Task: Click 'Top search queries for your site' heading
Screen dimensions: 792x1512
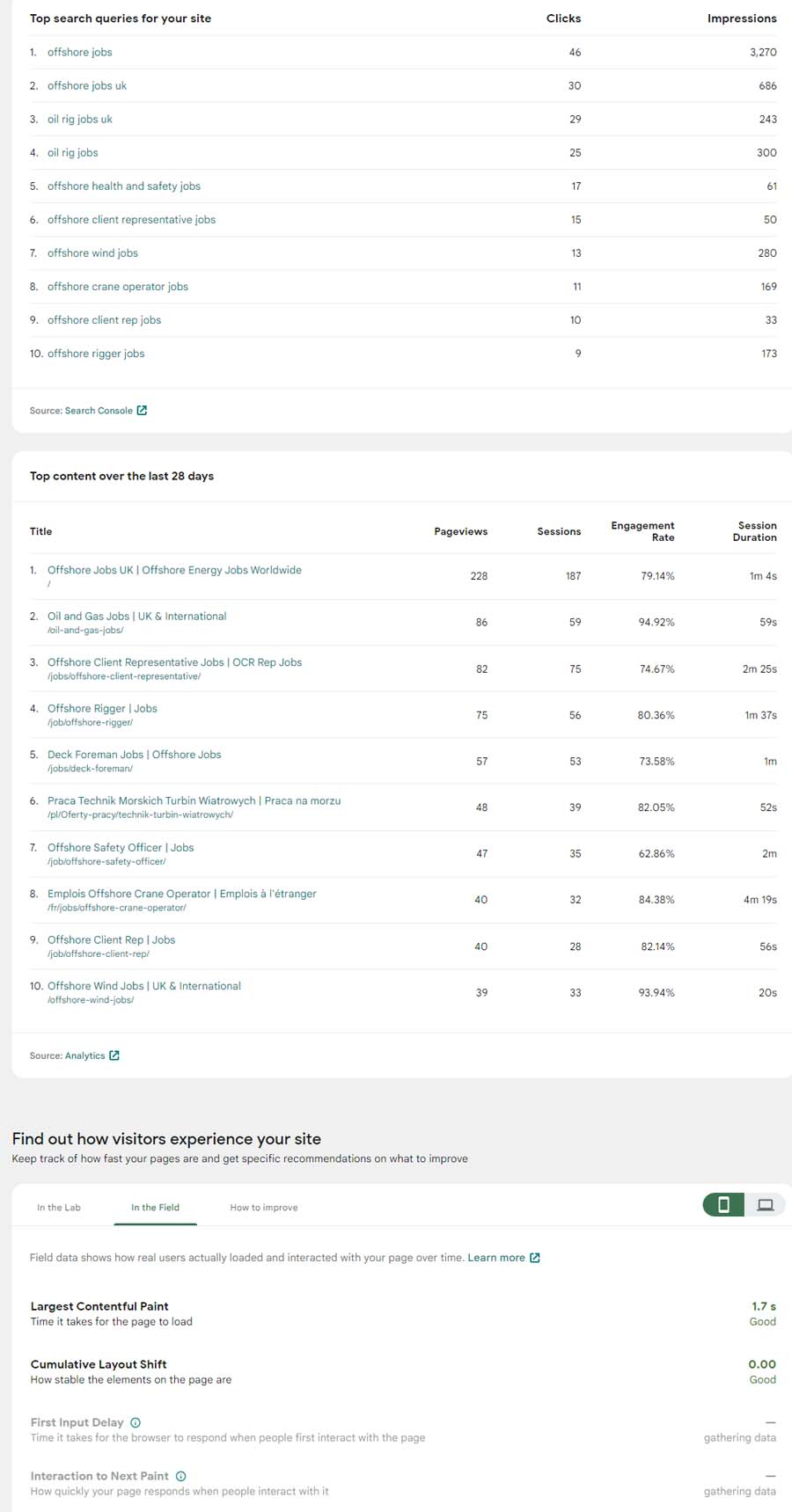Action: point(121,18)
